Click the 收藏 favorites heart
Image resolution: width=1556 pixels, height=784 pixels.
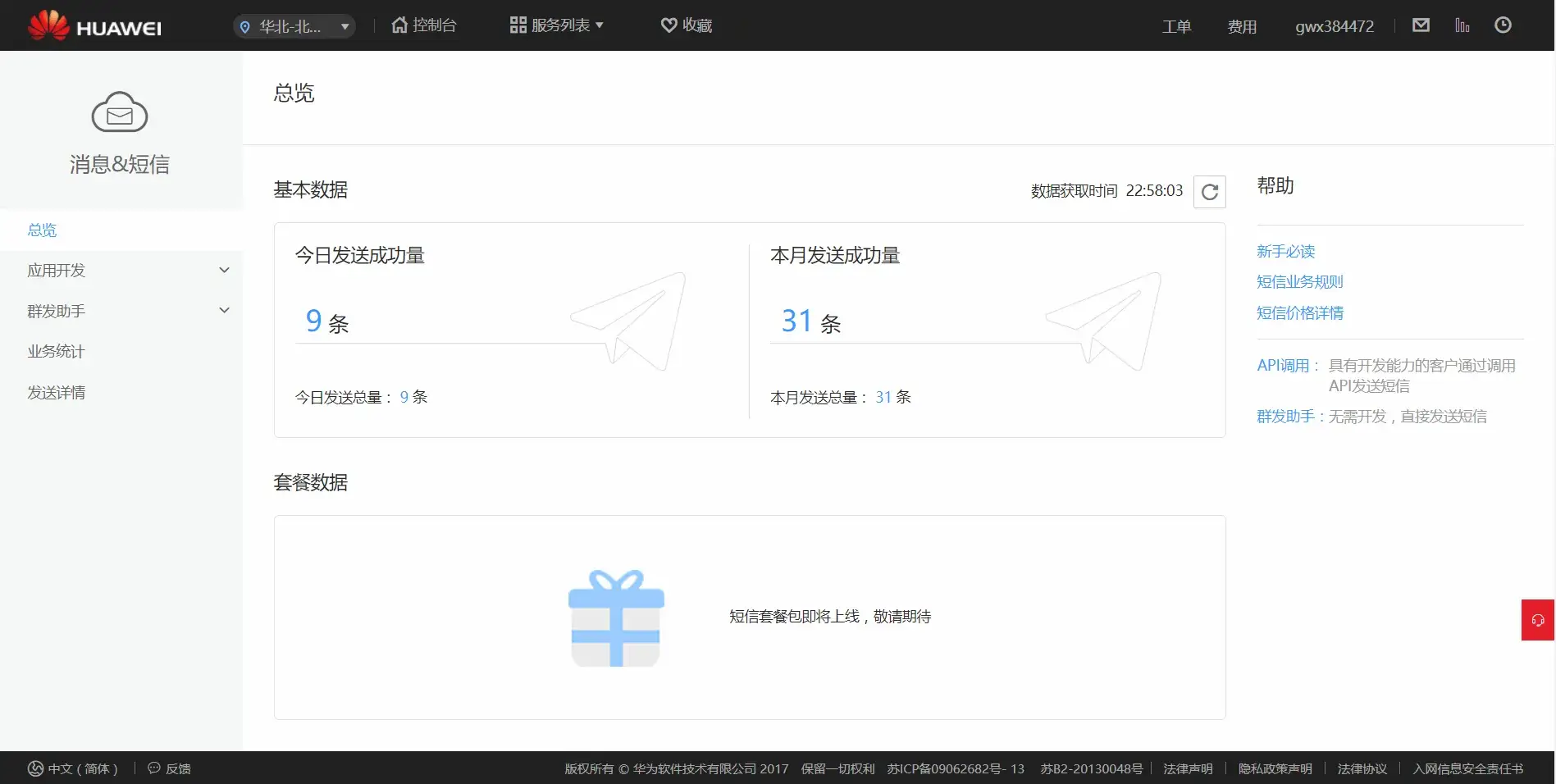[x=687, y=25]
